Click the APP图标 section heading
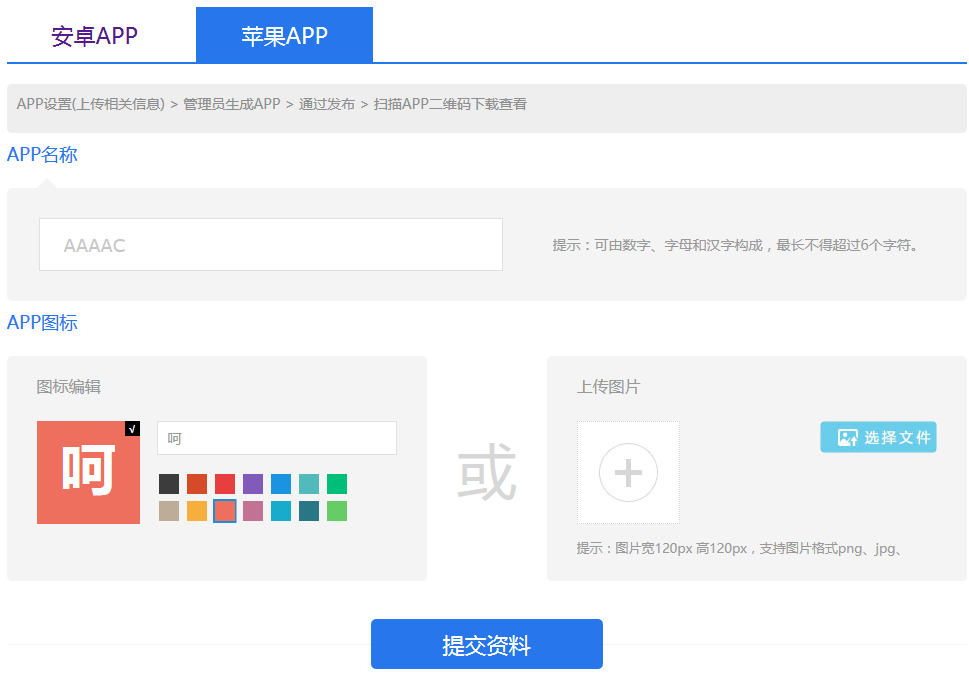Viewport: 969px width, 682px height. [42, 322]
